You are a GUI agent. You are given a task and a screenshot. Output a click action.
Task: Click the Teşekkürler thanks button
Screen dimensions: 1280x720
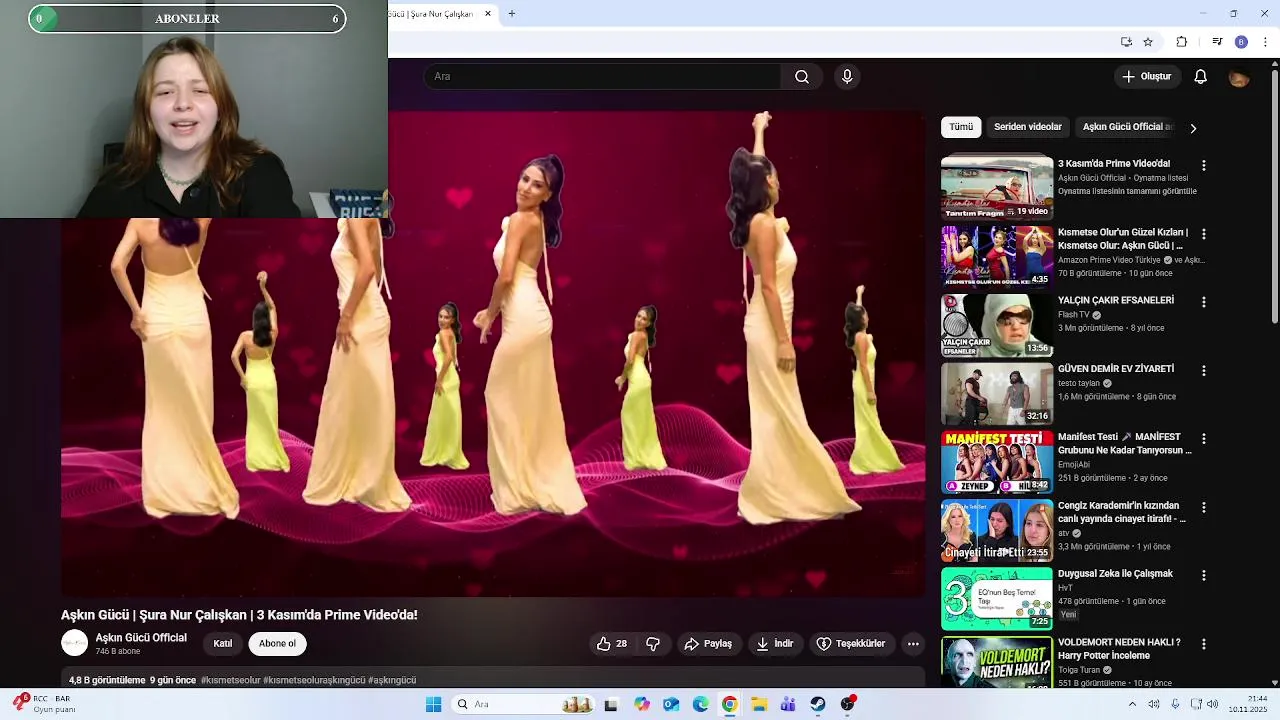851,644
